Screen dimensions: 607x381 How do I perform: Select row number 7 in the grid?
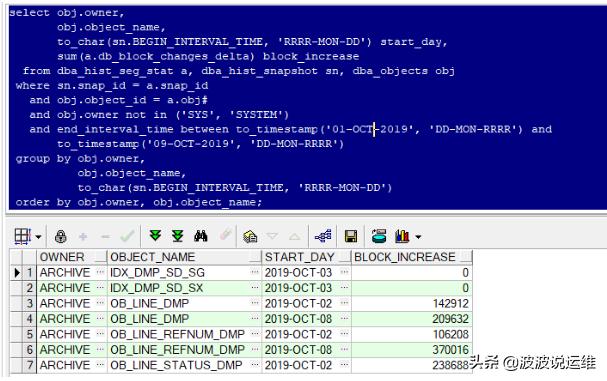pyautogui.click(x=29, y=365)
